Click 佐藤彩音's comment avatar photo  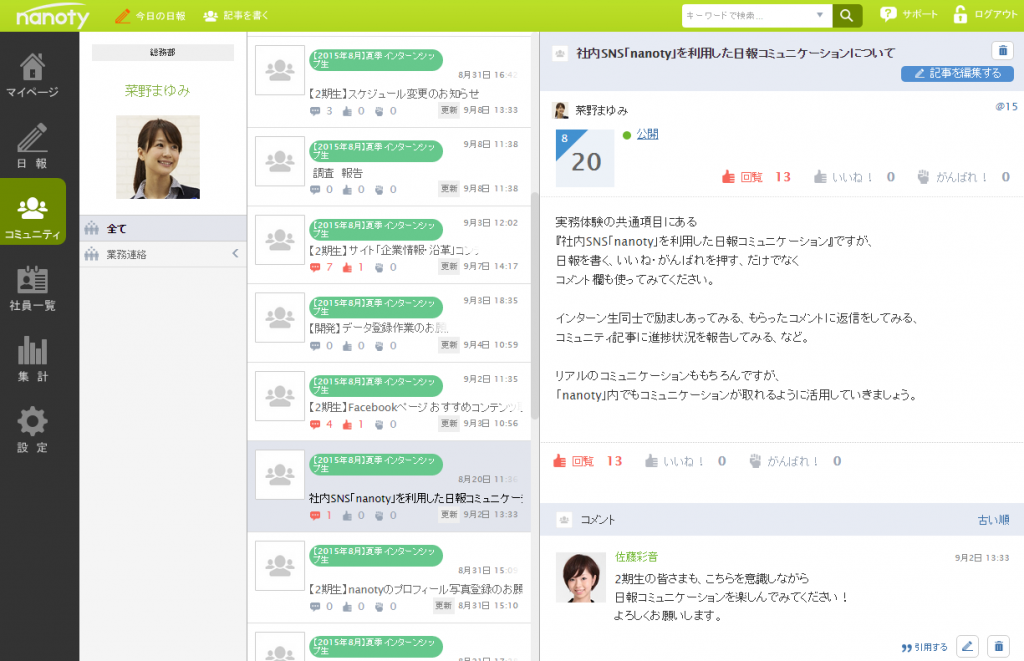pos(581,577)
